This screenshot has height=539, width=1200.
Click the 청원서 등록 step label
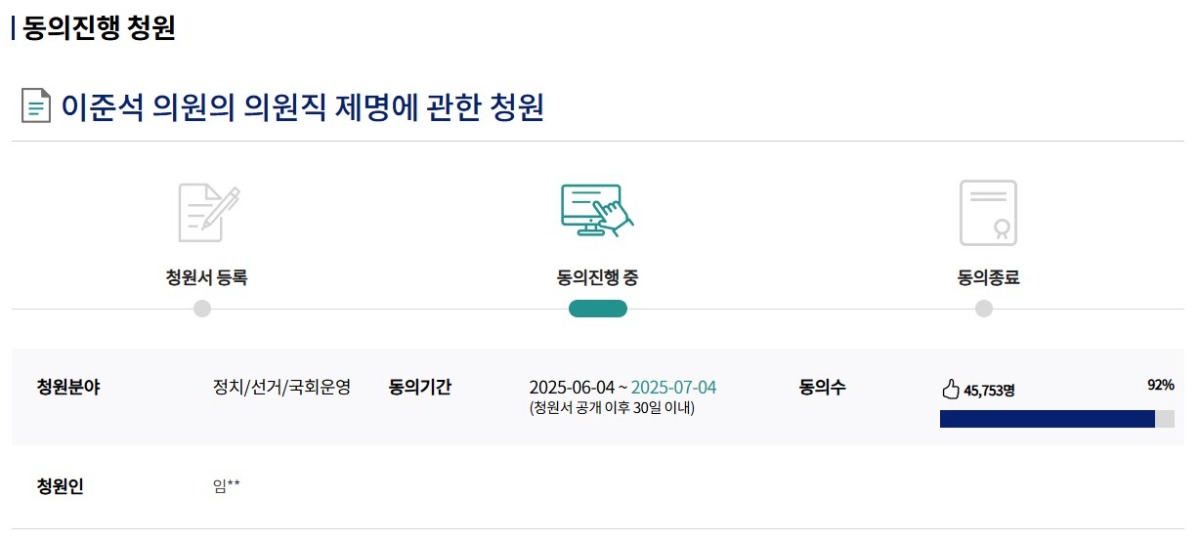206,278
